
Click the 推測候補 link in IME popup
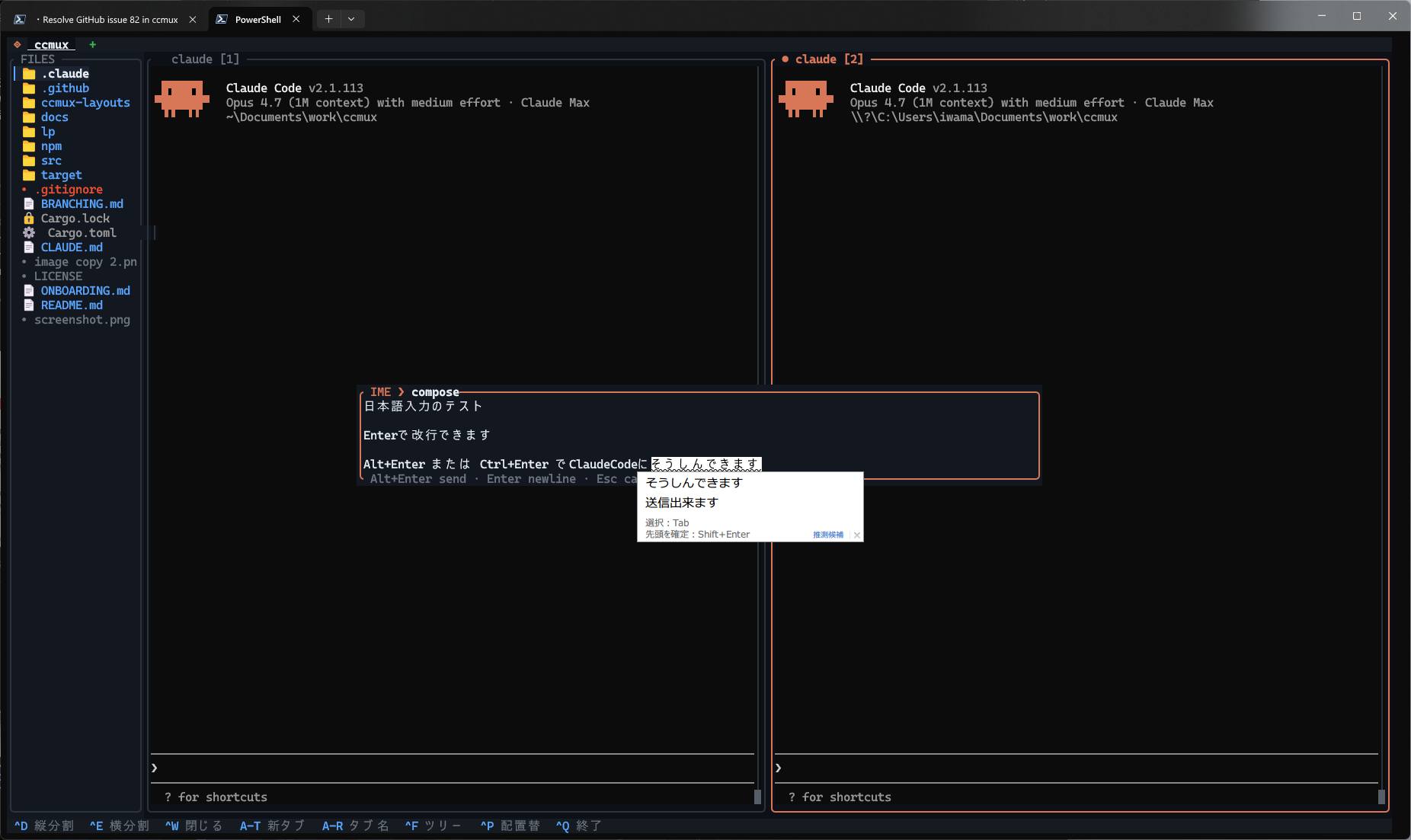(828, 535)
